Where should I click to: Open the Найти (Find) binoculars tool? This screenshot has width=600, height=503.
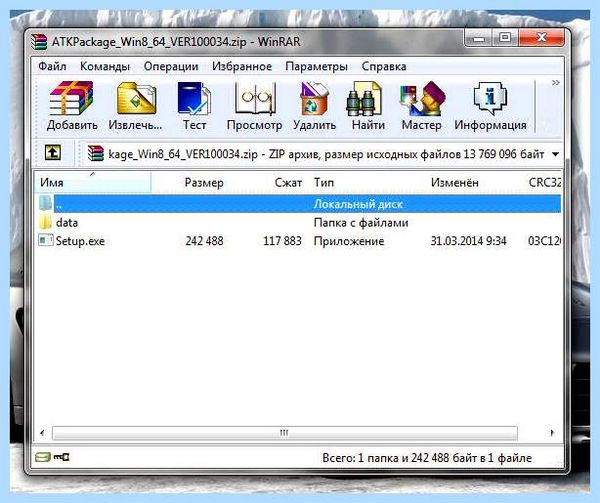(364, 98)
